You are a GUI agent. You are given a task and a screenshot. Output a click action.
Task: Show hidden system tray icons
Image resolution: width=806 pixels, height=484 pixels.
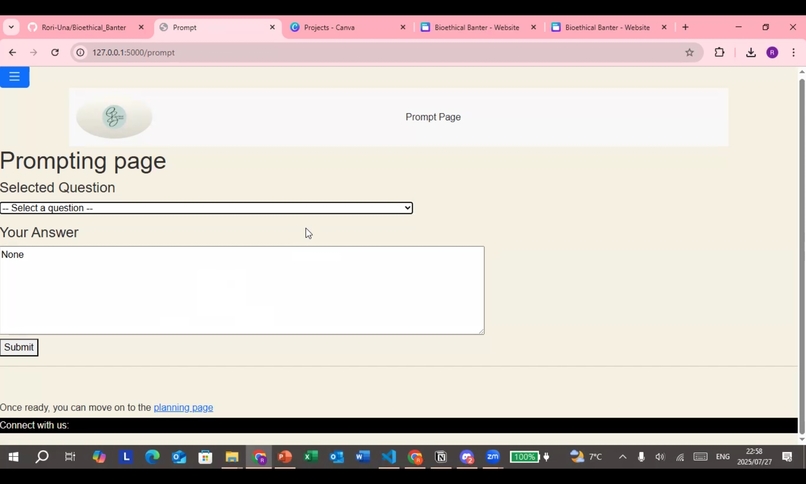[622, 457]
